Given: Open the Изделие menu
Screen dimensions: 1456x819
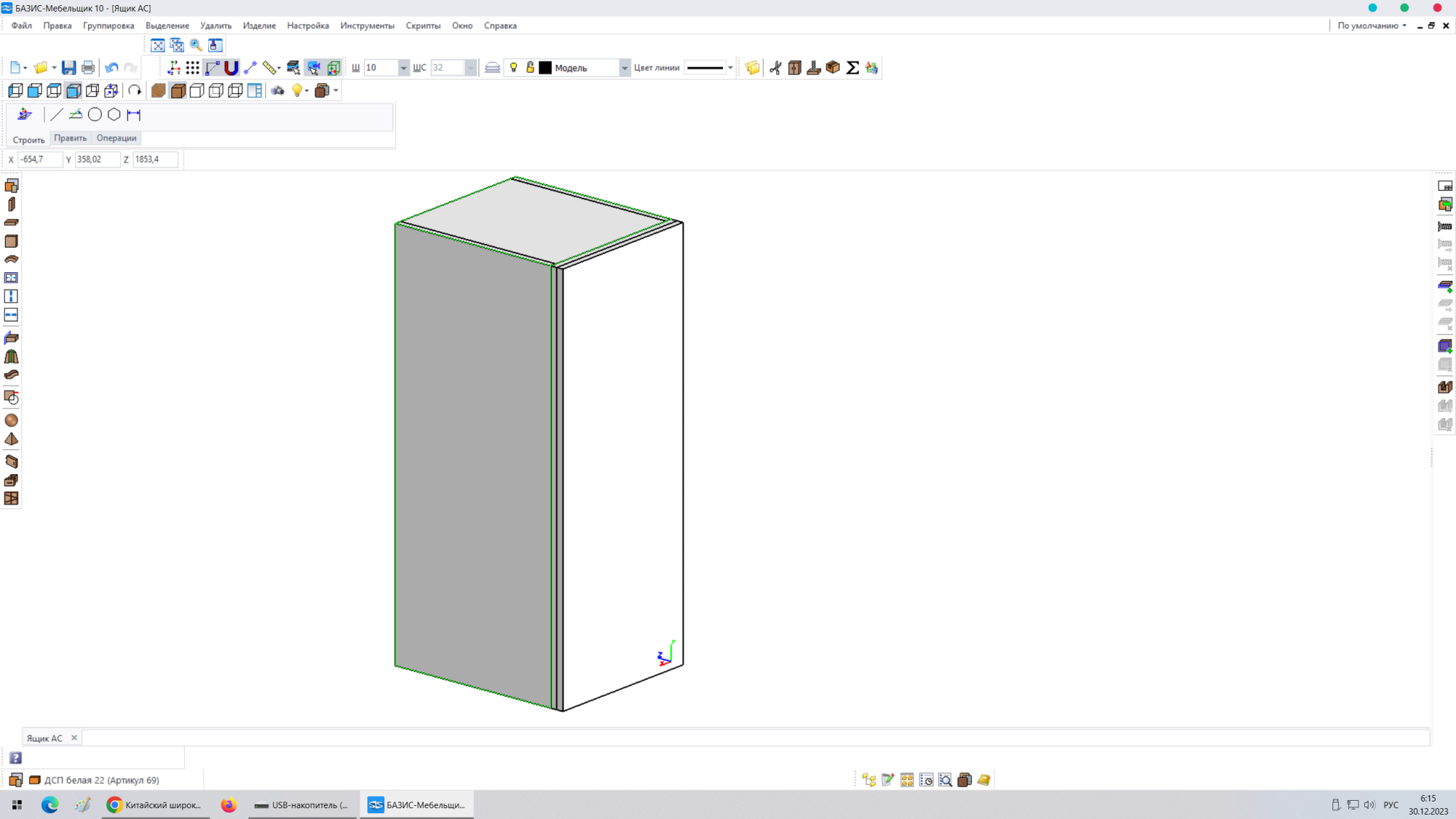Looking at the screenshot, I should pyautogui.click(x=259, y=25).
